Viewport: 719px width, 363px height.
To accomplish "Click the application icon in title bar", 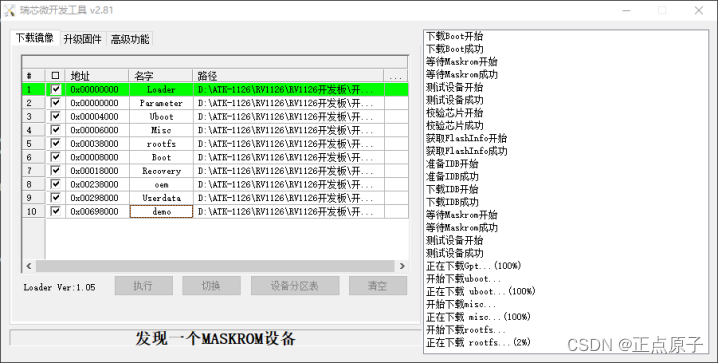I will tap(9, 10).
